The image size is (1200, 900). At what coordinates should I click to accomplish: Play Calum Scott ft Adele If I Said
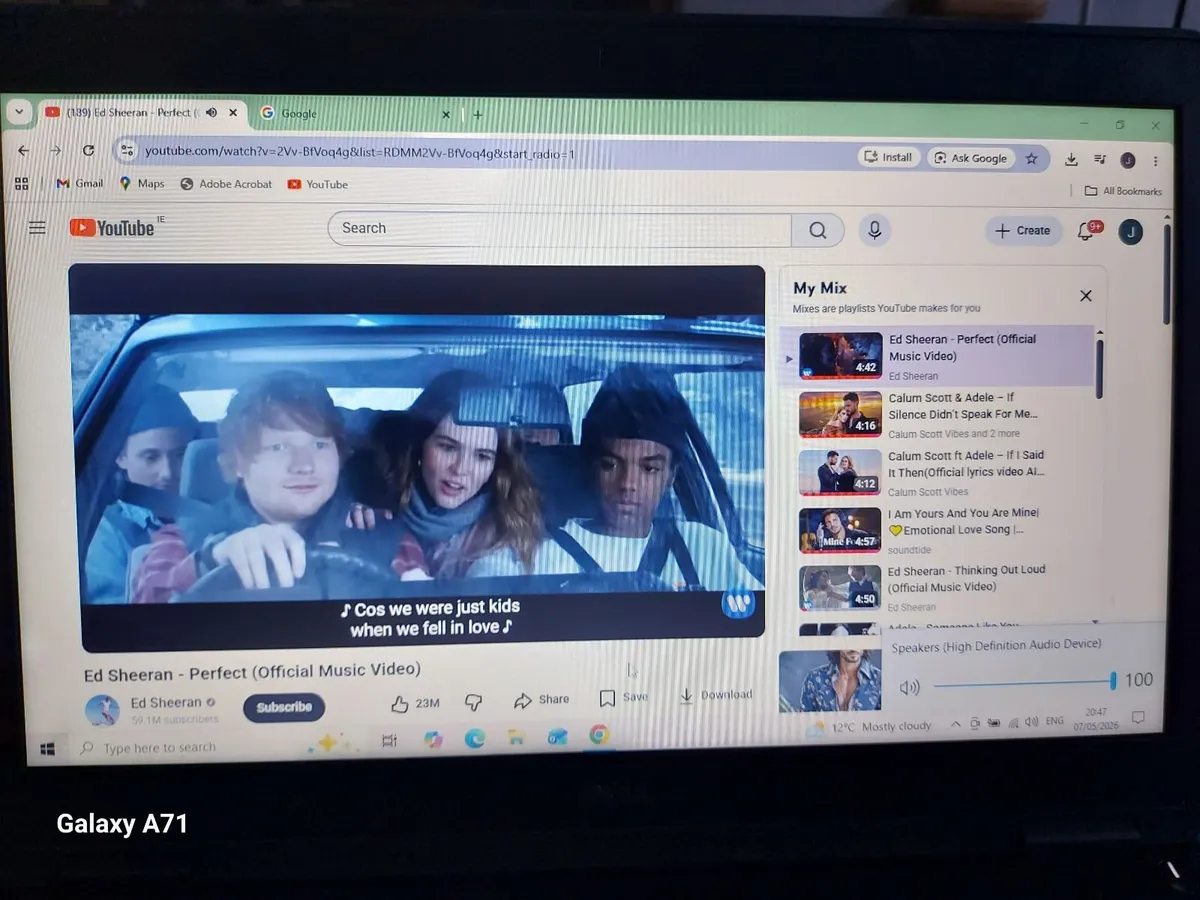pos(940,472)
